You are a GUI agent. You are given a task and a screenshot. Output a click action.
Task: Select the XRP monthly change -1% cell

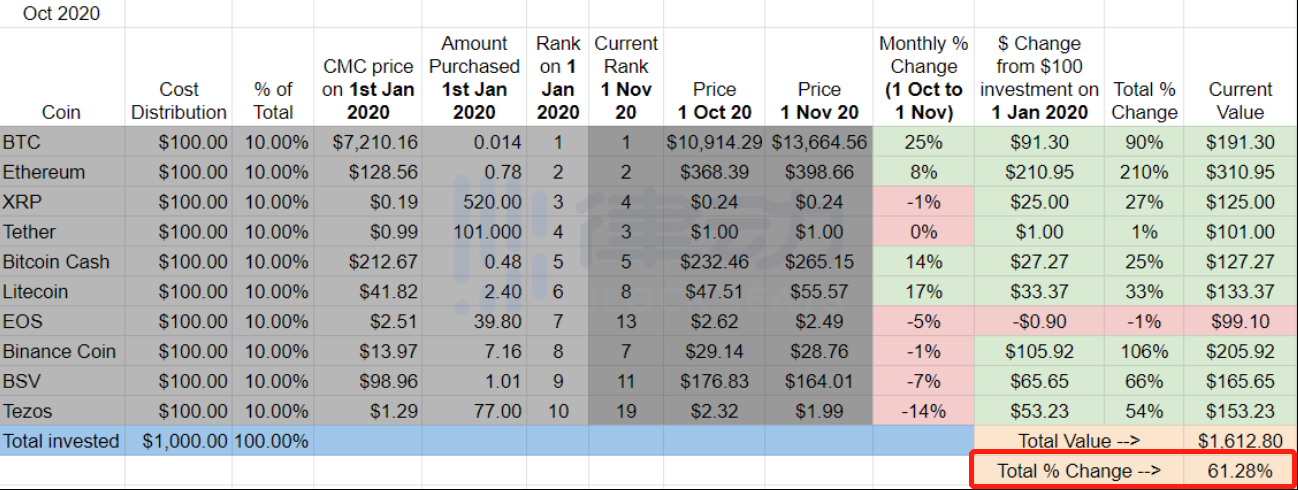(x=923, y=202)
